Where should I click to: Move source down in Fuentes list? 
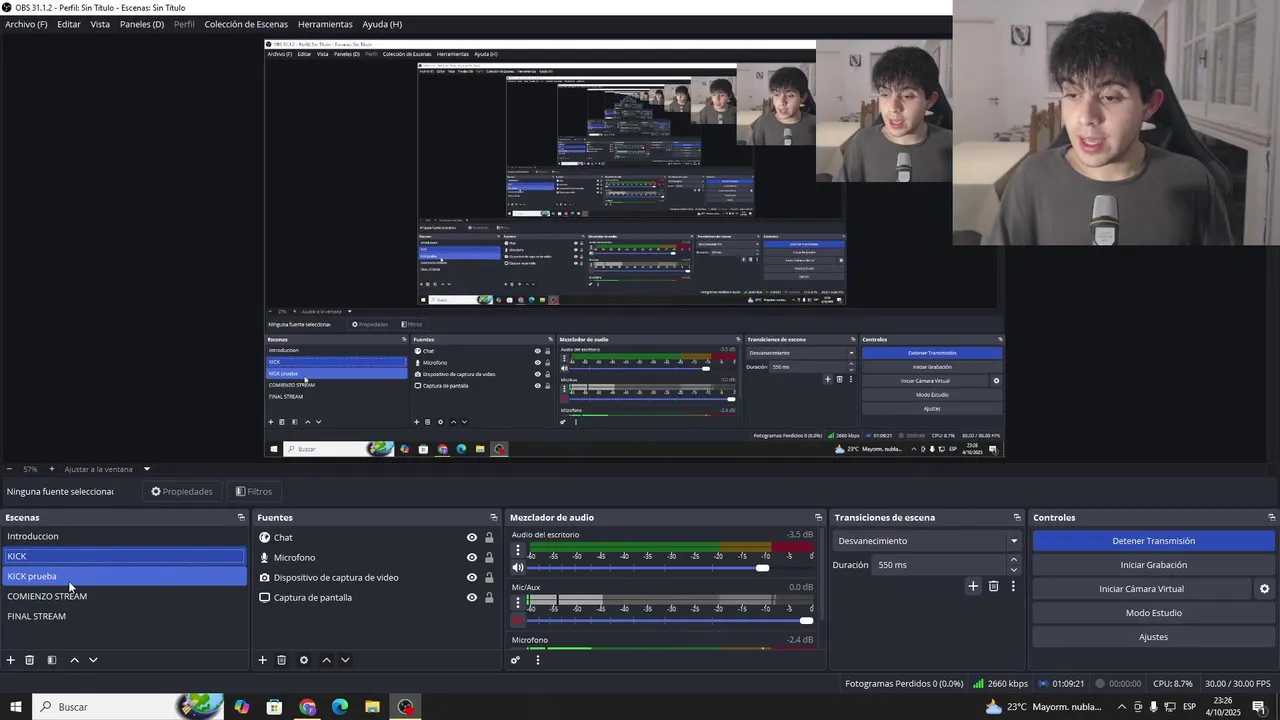click(345, 660)
